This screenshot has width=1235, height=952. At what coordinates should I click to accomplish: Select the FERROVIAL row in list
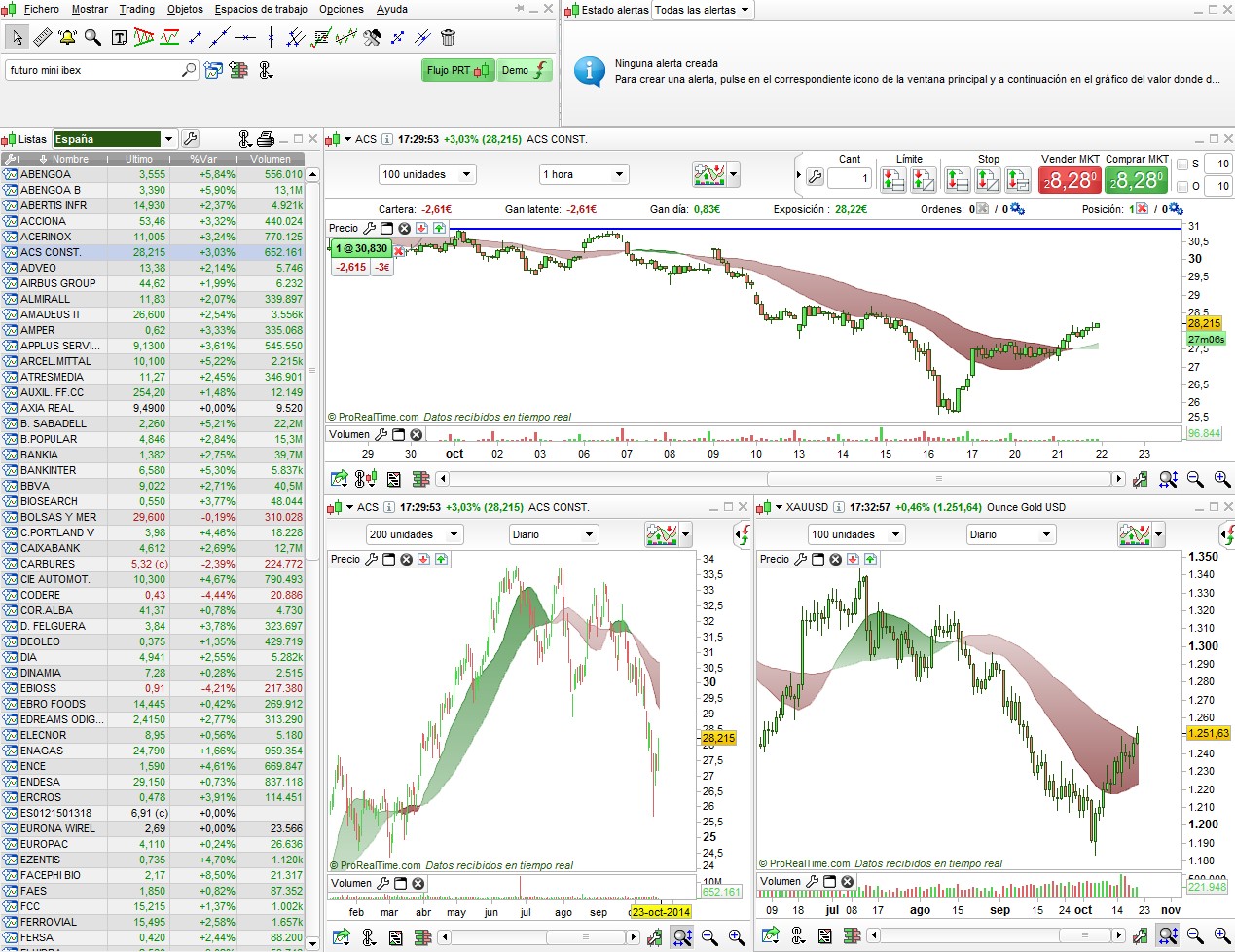[153, 922]
